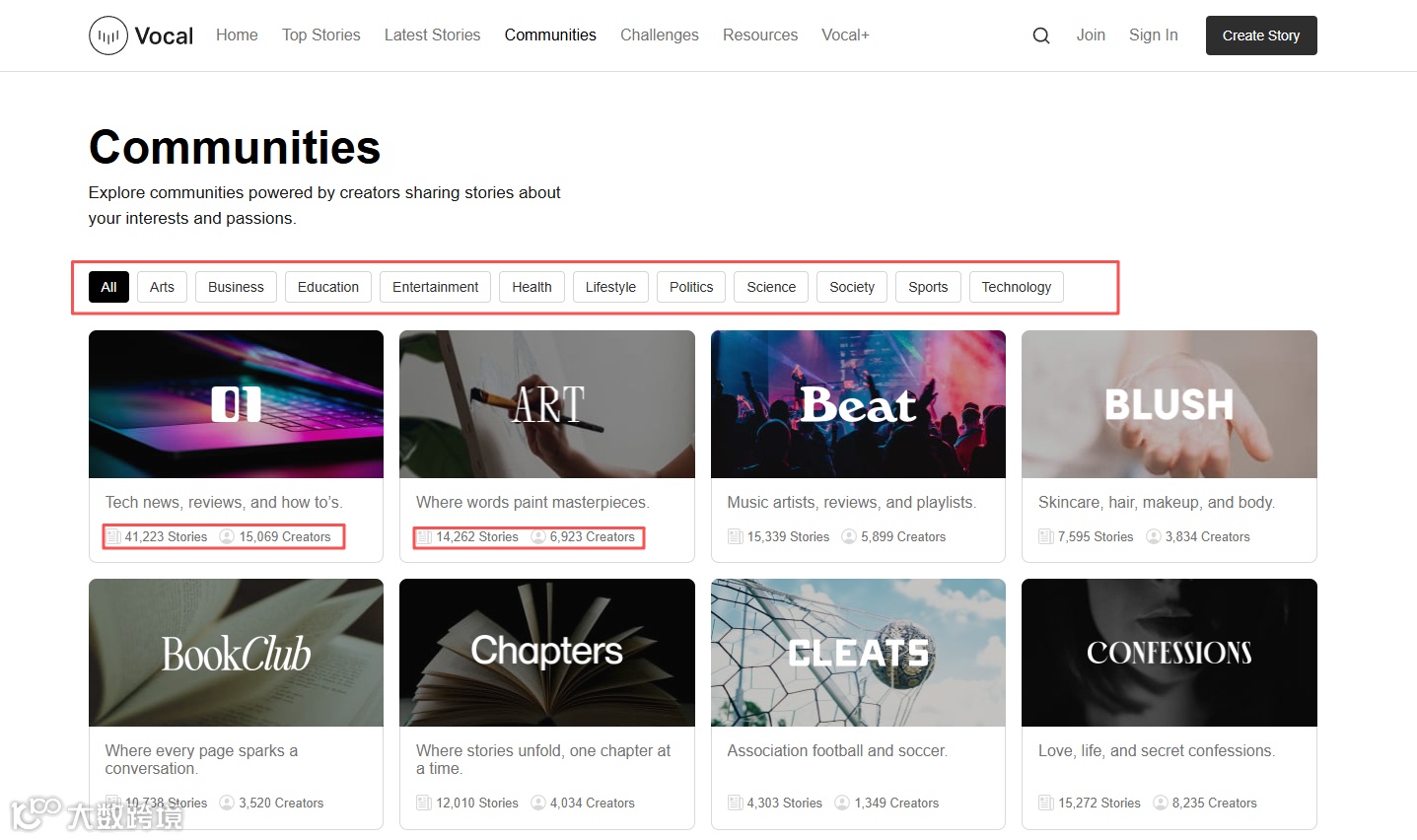Open the BookClub community thumbnail
This screenshot has width=1417, height=840.
236,653
